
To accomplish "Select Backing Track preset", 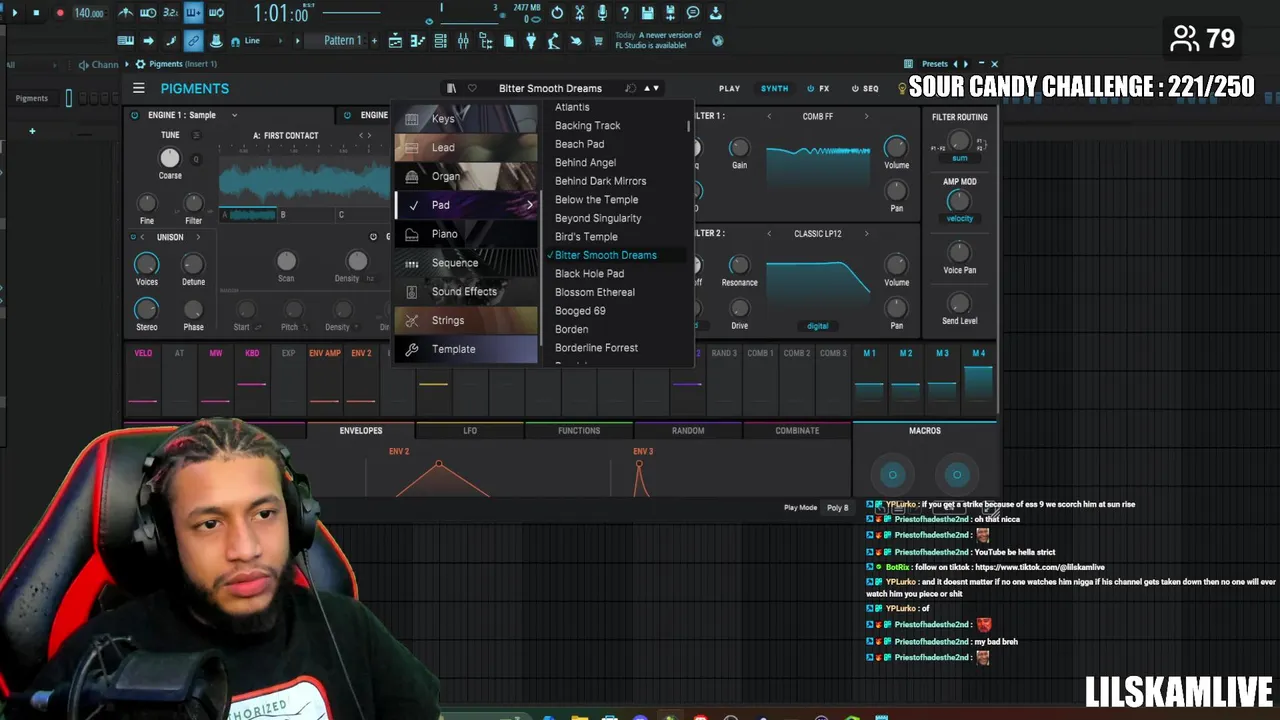I will tap(588, 125).
